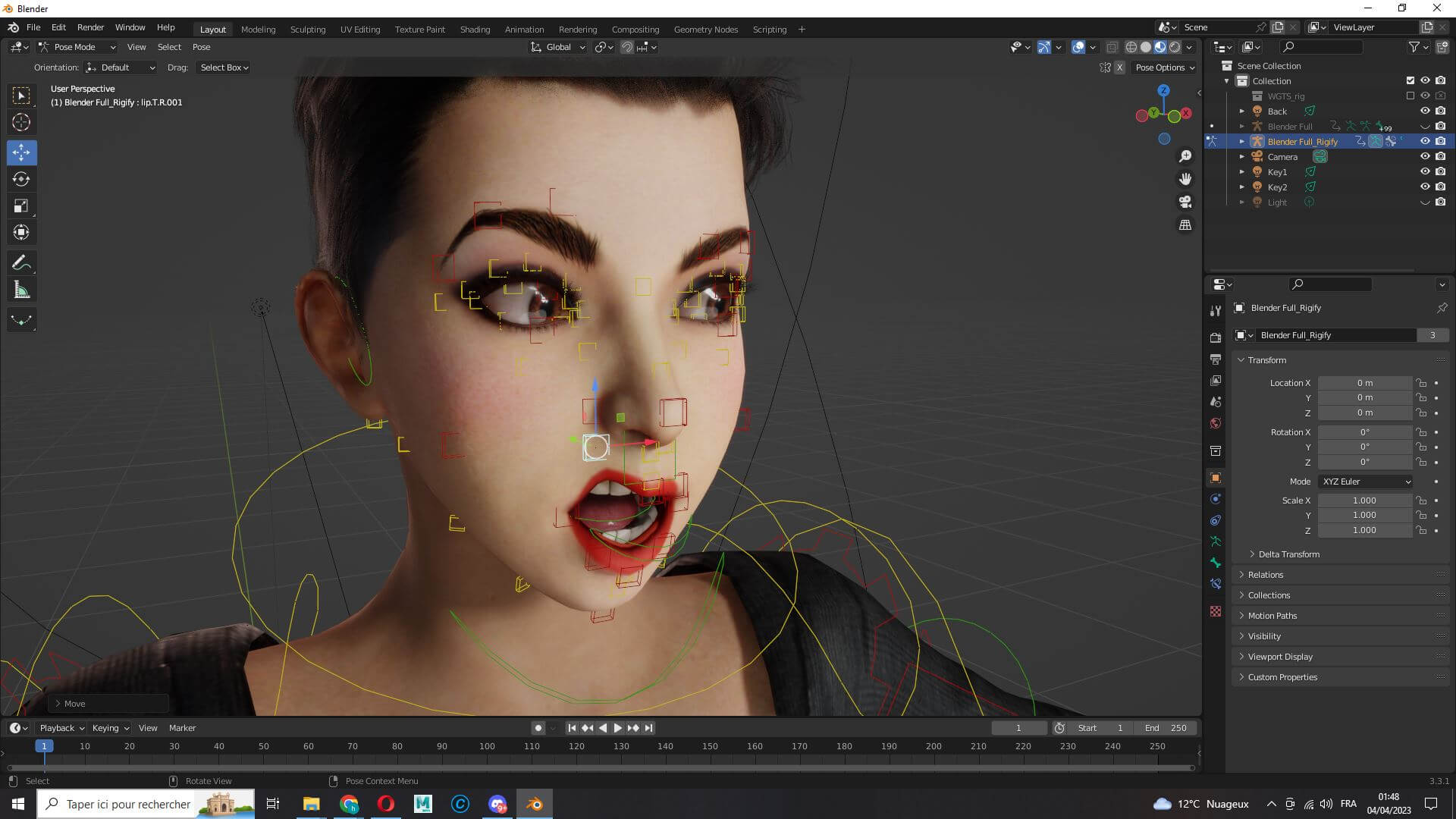Viewport: 1456px width, 819px height.
Task: Open the Pose Mode dropdown
Action: (77, 47)
